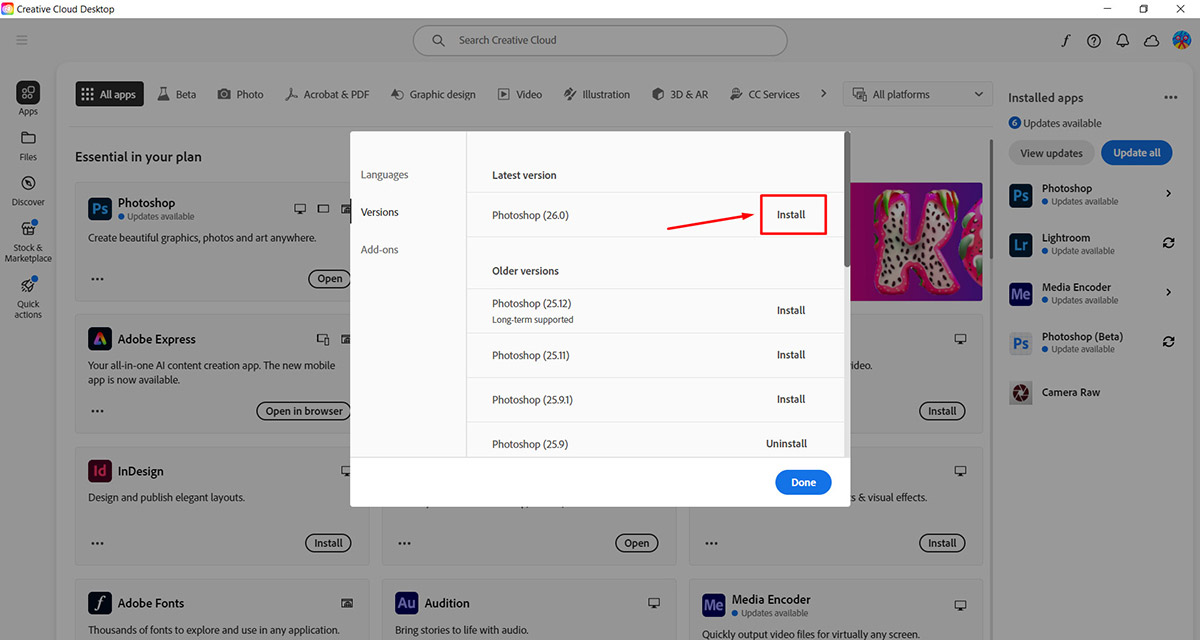Screen dimensions: 1200x640
Task: Open Quick actions in the sidebar
Action: click(x=28, y=298)
